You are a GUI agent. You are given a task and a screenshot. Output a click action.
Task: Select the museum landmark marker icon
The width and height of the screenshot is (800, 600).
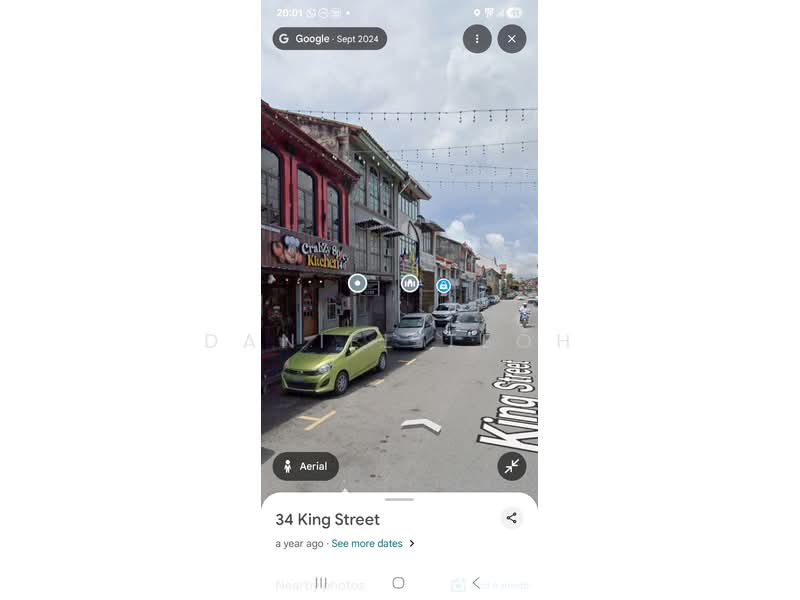click(410, 283)
